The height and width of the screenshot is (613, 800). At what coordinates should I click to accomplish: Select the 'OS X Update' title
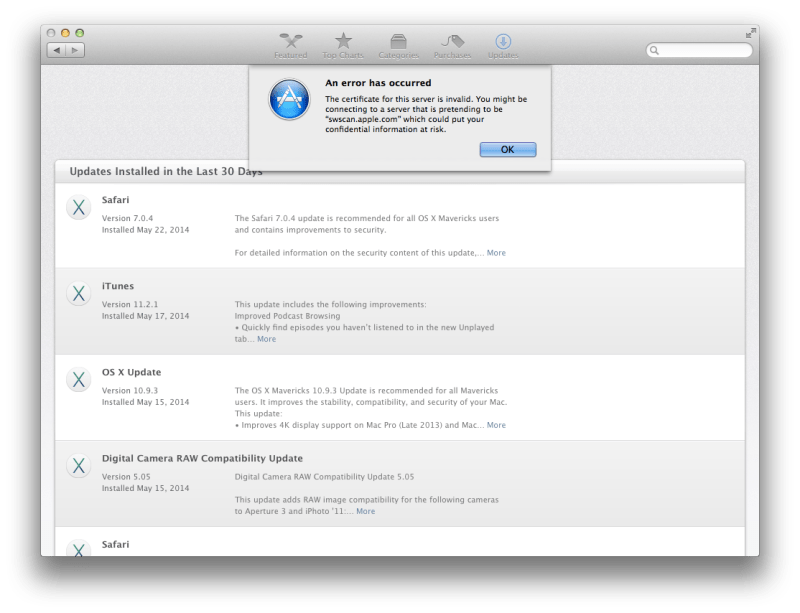131,372
